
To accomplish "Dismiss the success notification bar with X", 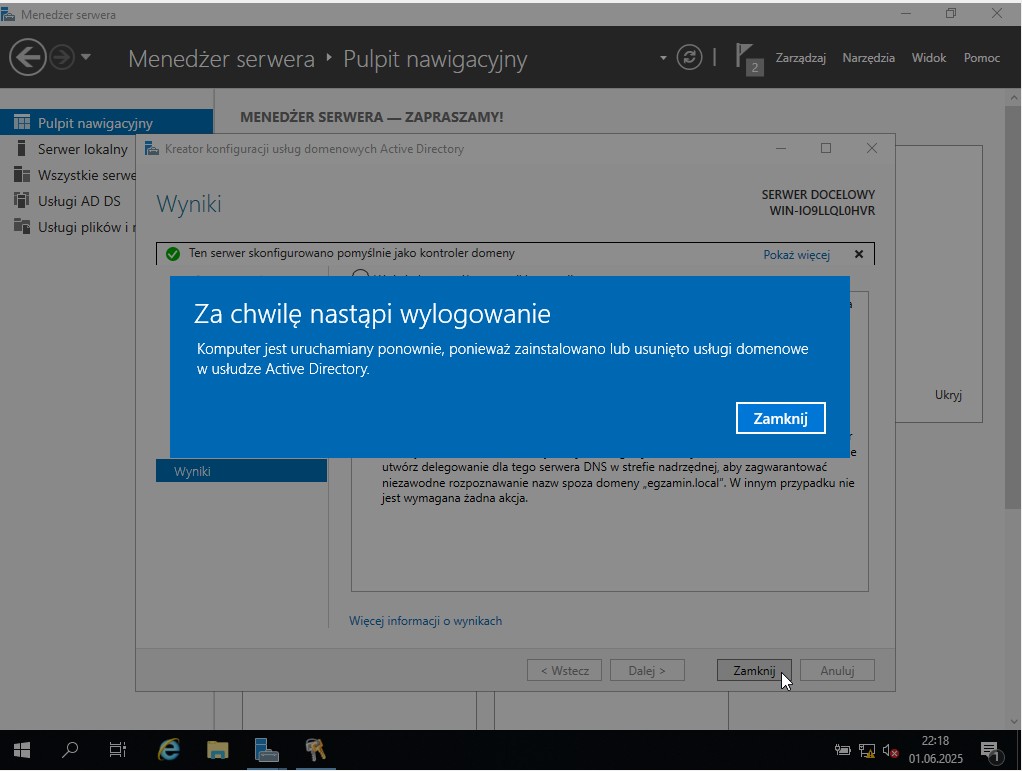I will click(858, 254).
